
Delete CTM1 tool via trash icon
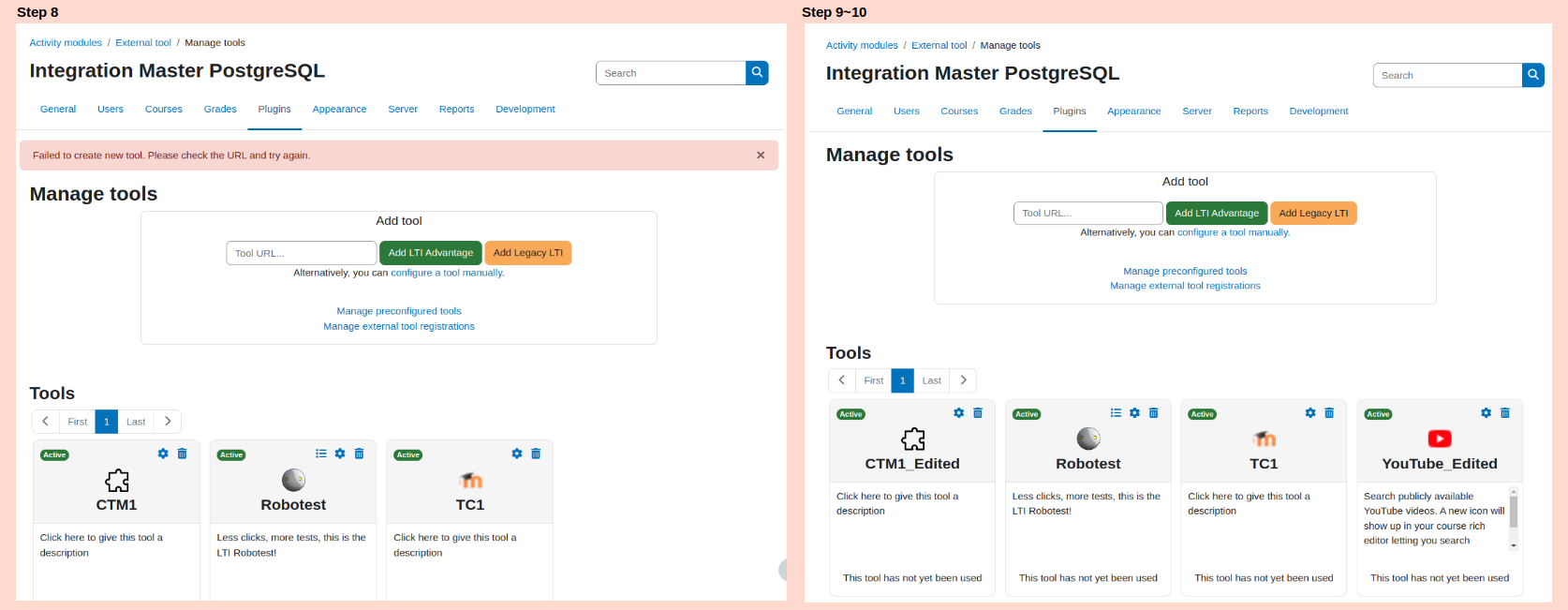pyautogui.click(x=183, y=454)
